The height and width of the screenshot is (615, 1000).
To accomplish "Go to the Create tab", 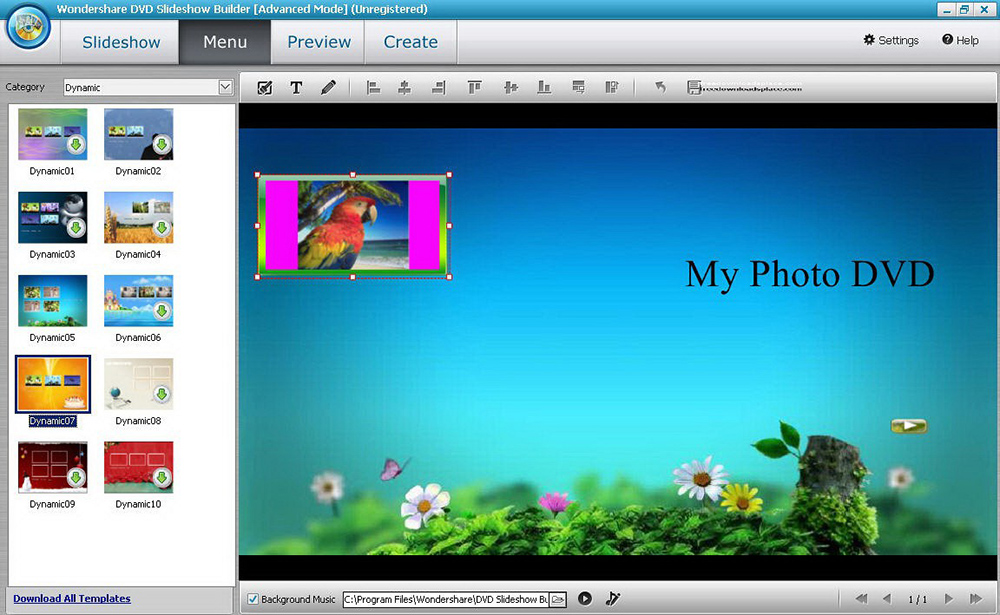I will [410, 42].
